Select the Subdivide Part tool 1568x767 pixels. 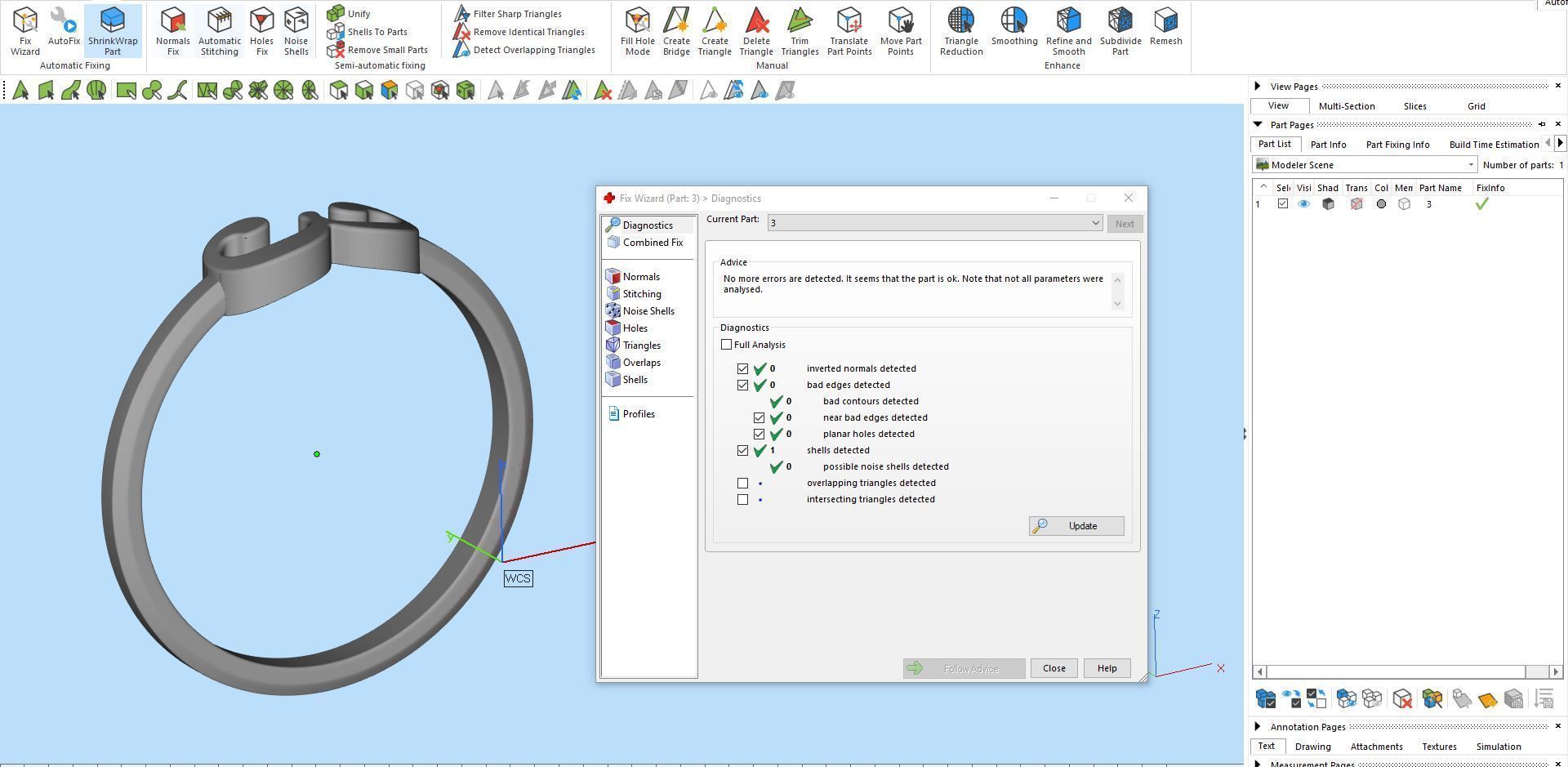tap(1120, 32)
